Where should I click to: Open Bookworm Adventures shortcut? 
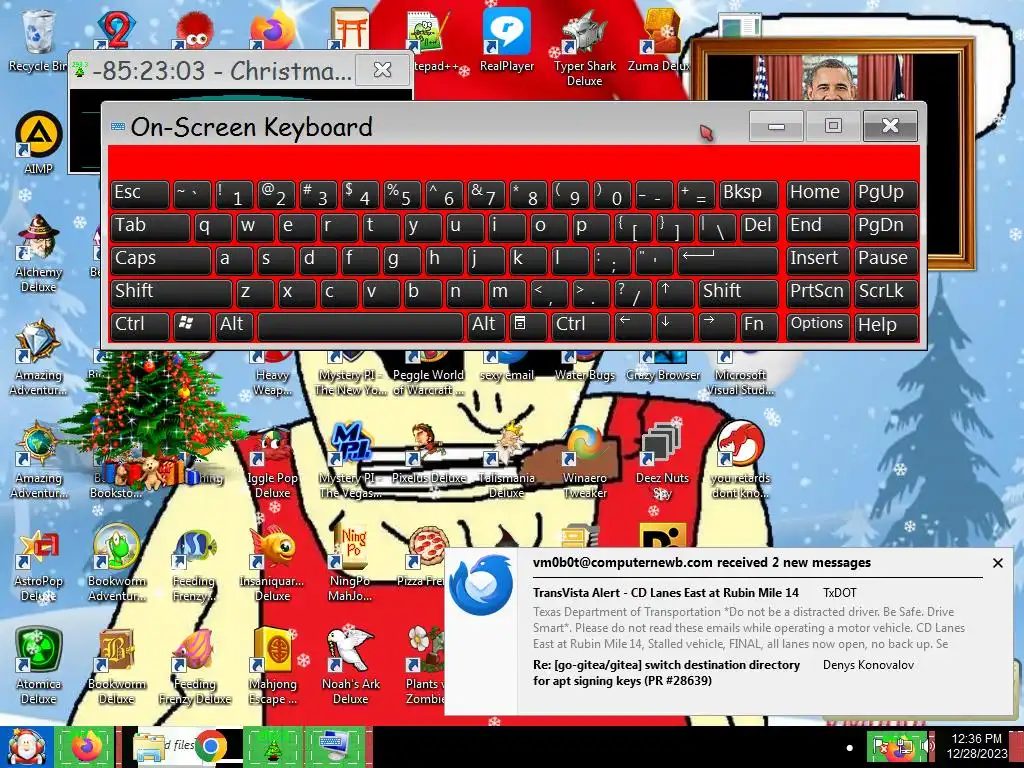tap(116, 563)
